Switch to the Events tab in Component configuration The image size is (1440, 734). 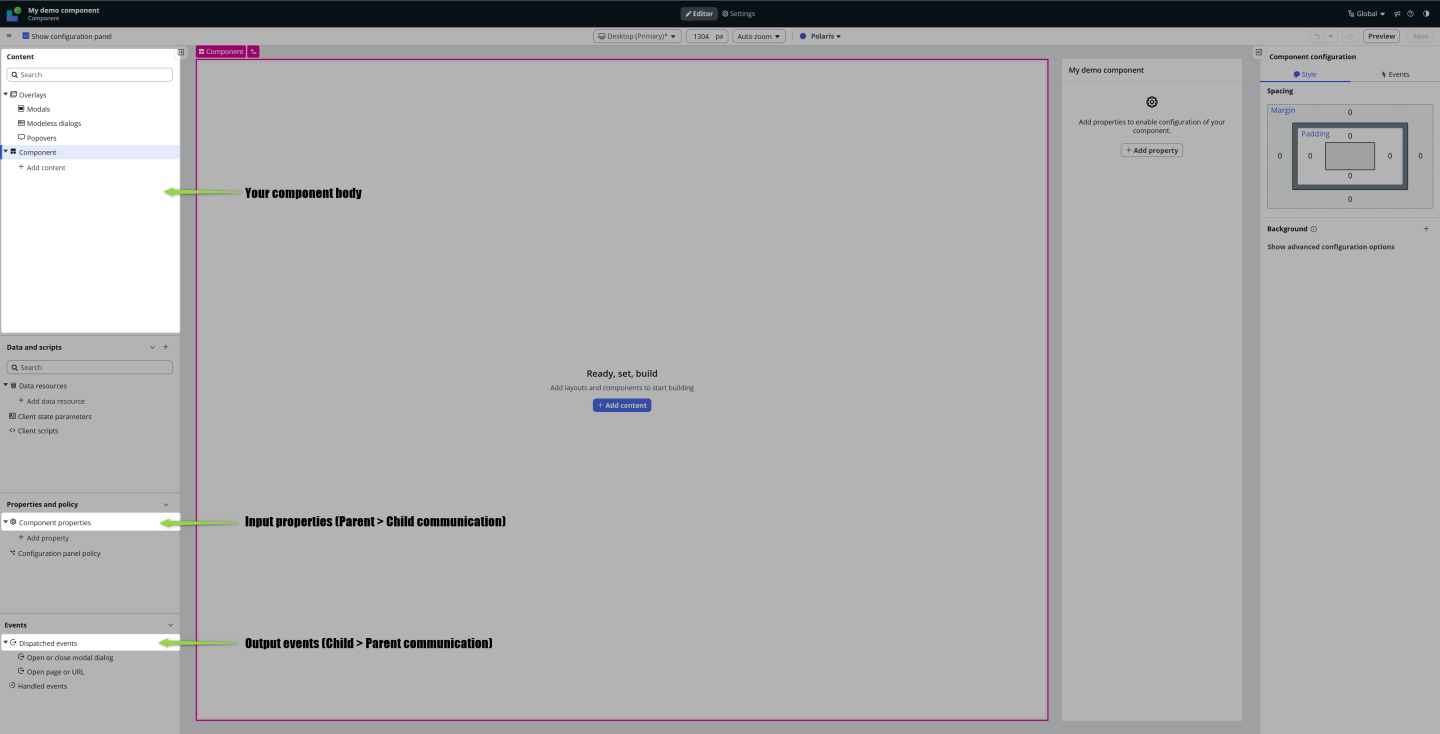(x=1395, y=73)
